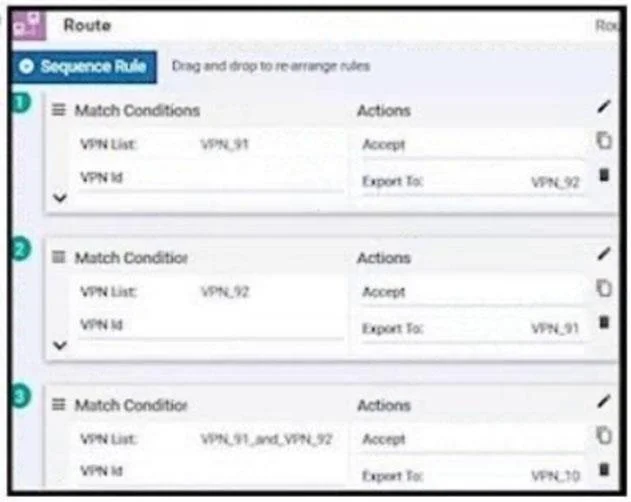Grab rule 3 drag handle icon
The image size is (631, 502).
point(59,404)
